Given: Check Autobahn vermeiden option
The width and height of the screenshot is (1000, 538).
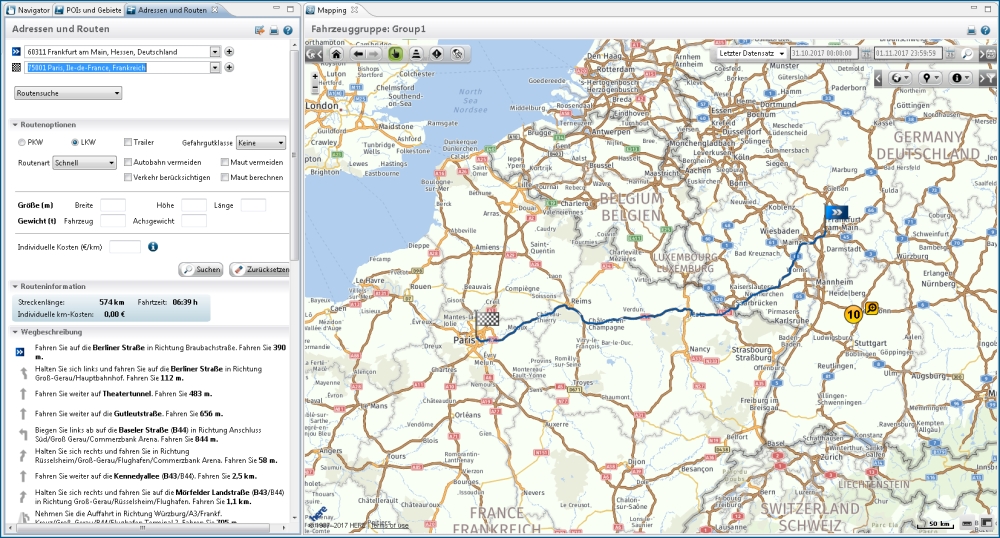Looking at the screenshot, I should [x=127, y=162].
